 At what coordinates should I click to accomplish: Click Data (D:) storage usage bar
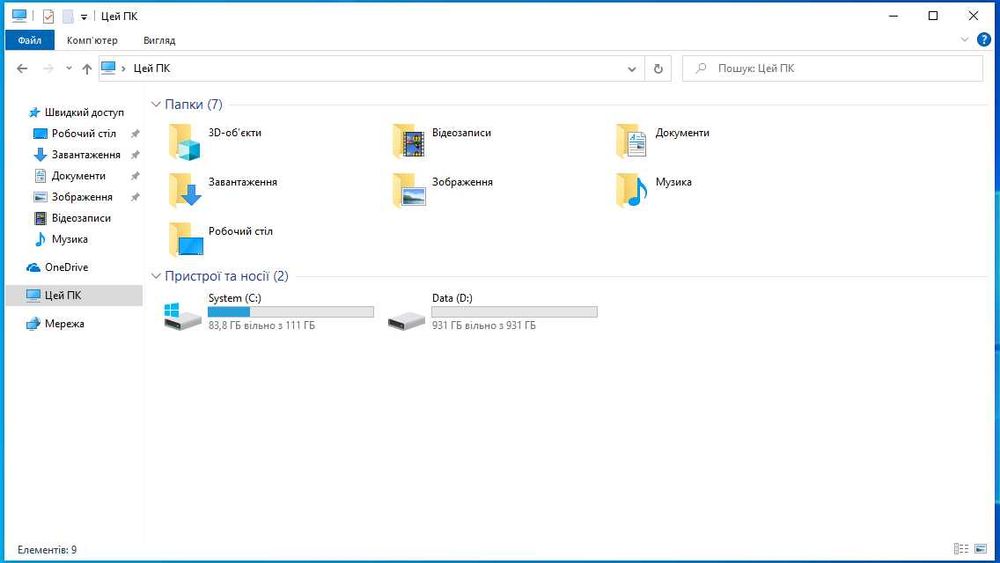(x=515, y=312)
